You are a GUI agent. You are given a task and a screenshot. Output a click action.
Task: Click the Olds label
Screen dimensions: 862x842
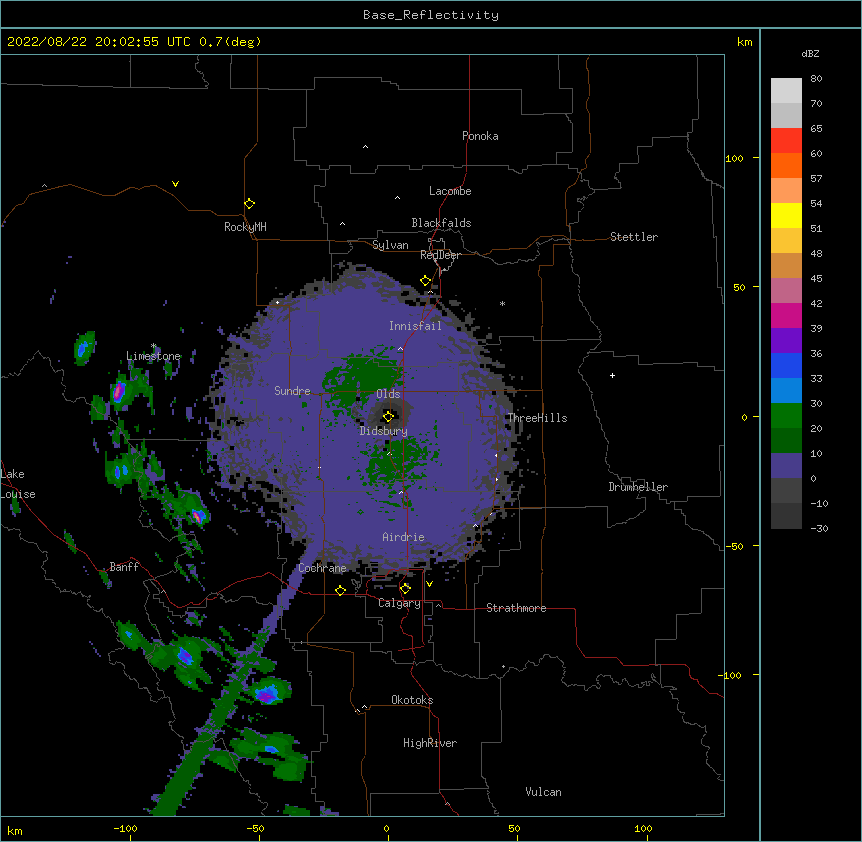pyautogui.click(x=388, y=394)
